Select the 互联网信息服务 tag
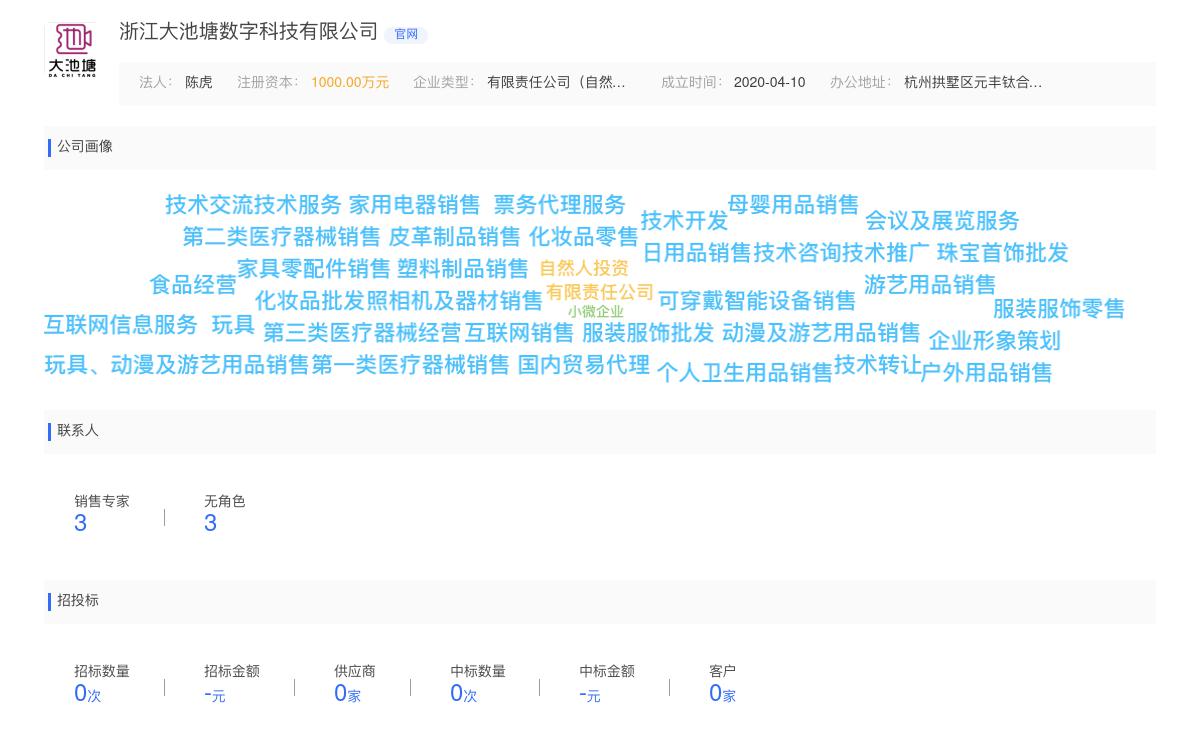Screen dimensions: 1200x752 tap(121, 325)
